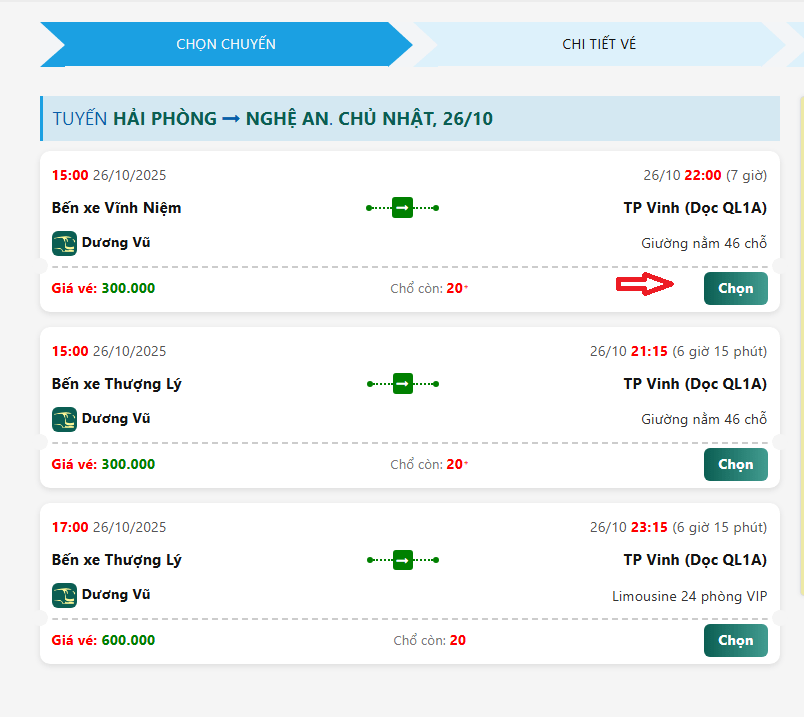Screen dimensions: 804x717
Task: Click Dương Vũ logo in Limousine VIP trip
Action: click(x=64, y=595)
